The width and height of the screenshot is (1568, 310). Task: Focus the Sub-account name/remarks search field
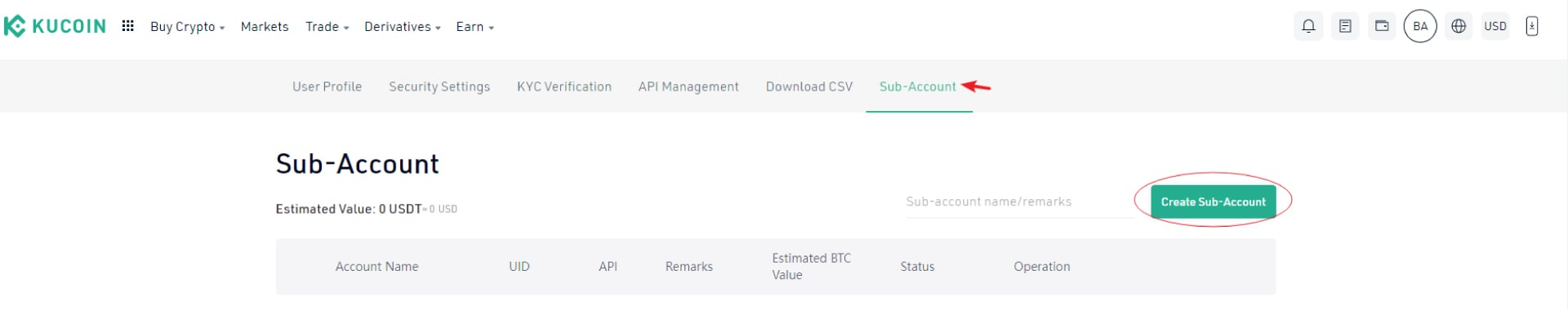[x=1019, y=201]
